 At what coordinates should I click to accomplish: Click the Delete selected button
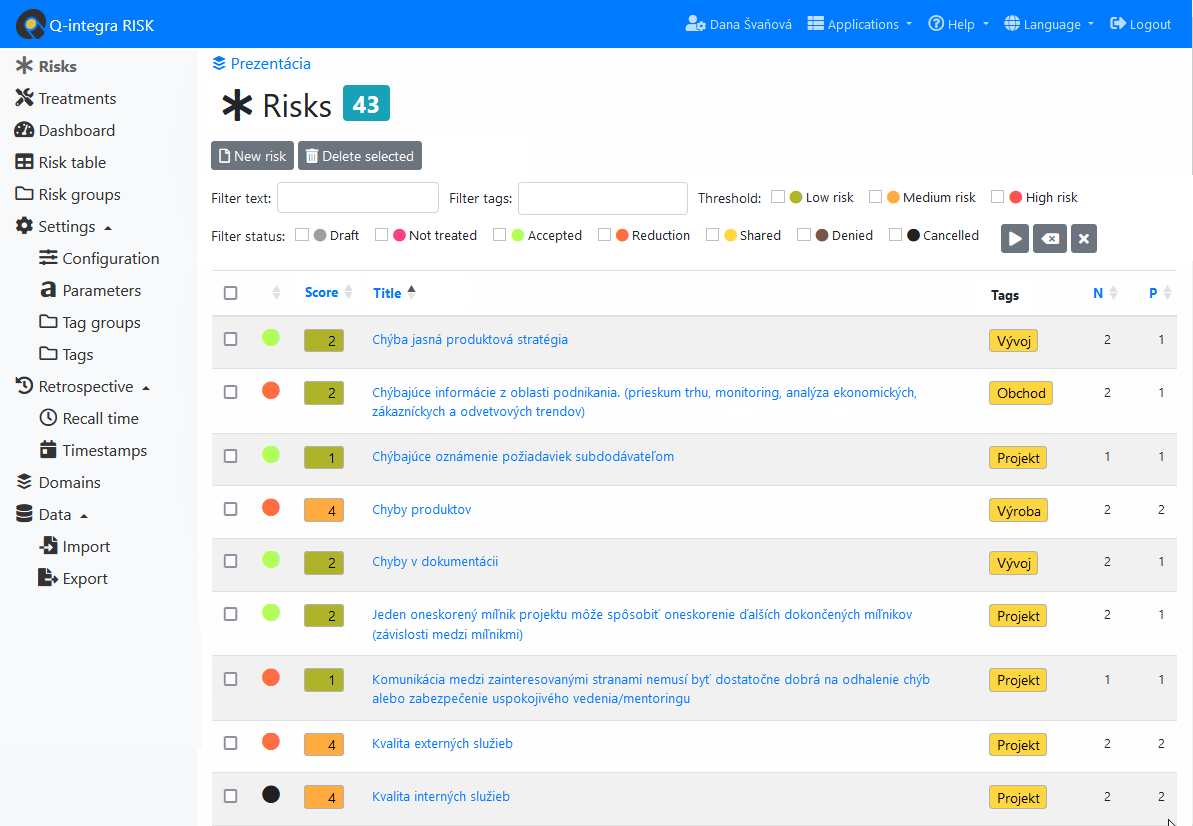360,155
